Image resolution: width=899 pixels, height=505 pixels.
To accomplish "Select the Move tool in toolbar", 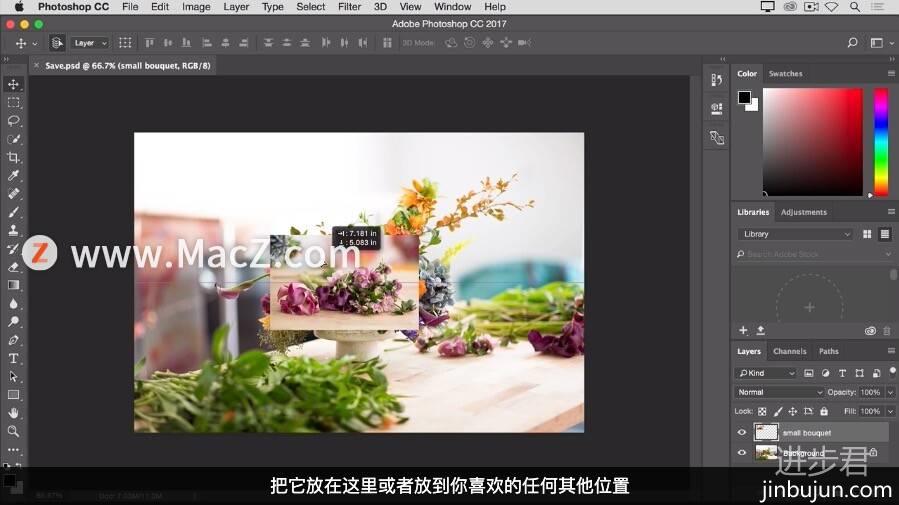I will point(13,84).
